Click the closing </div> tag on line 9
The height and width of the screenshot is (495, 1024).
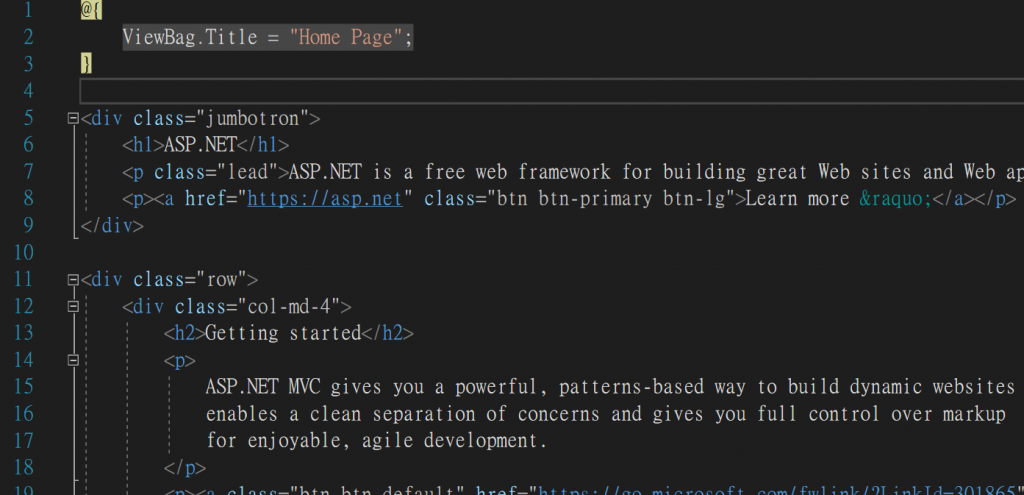111,226
